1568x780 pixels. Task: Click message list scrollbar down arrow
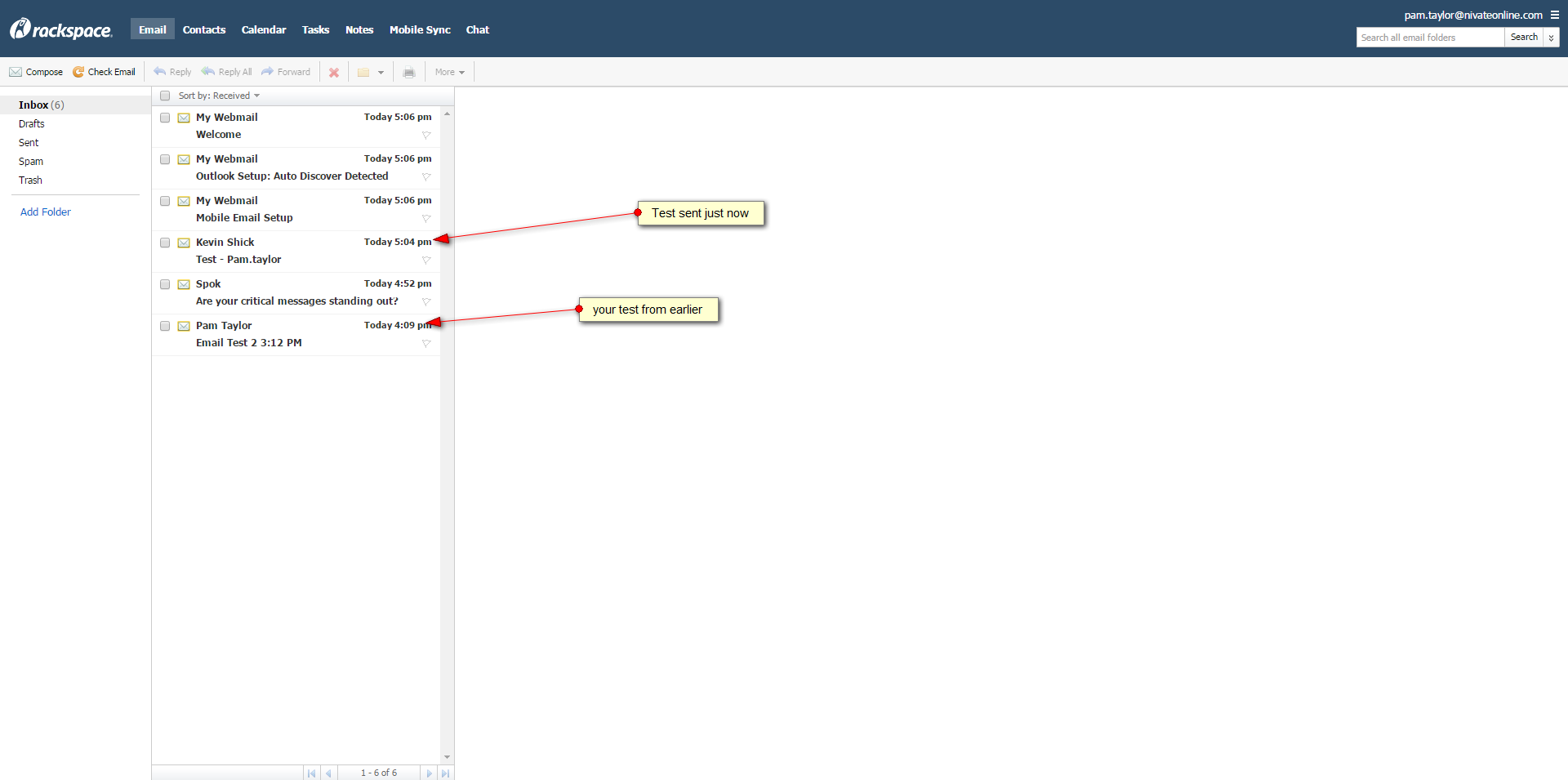[x=447, y=757]
